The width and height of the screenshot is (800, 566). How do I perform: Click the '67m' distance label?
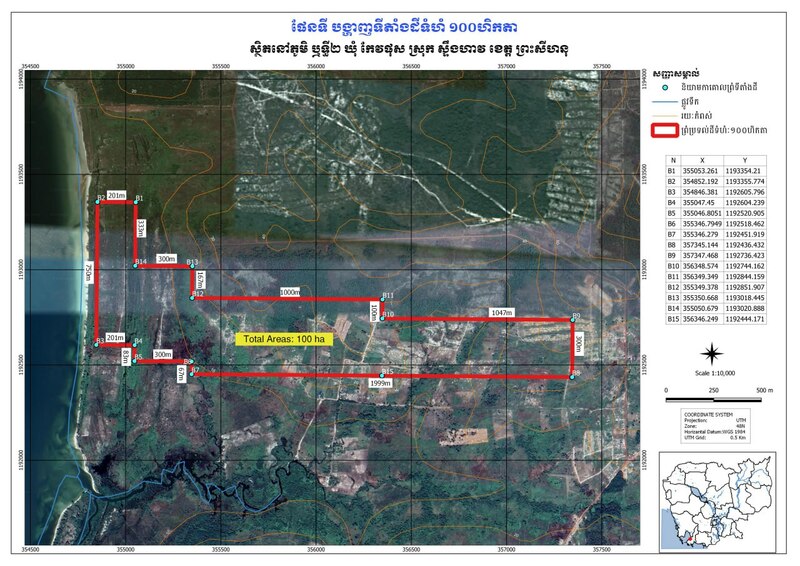tap(181, 374)
